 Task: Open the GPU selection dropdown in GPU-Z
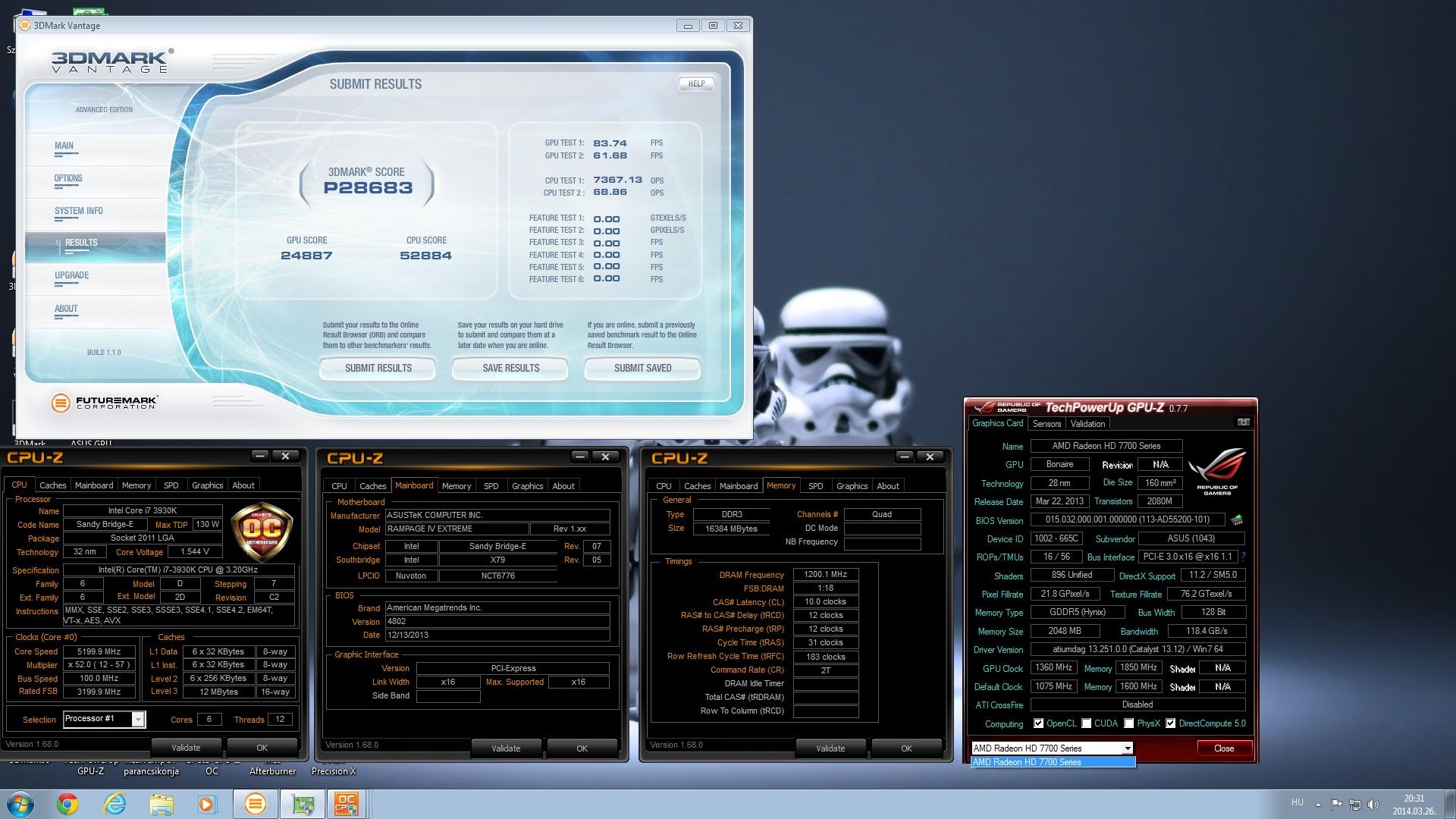[1128, 748]
